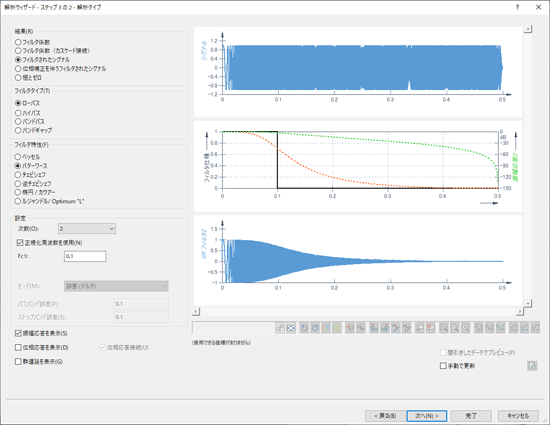550x425 pixels.
Task: Select the チェビシェフ filter characteristic
Action: 30,175
